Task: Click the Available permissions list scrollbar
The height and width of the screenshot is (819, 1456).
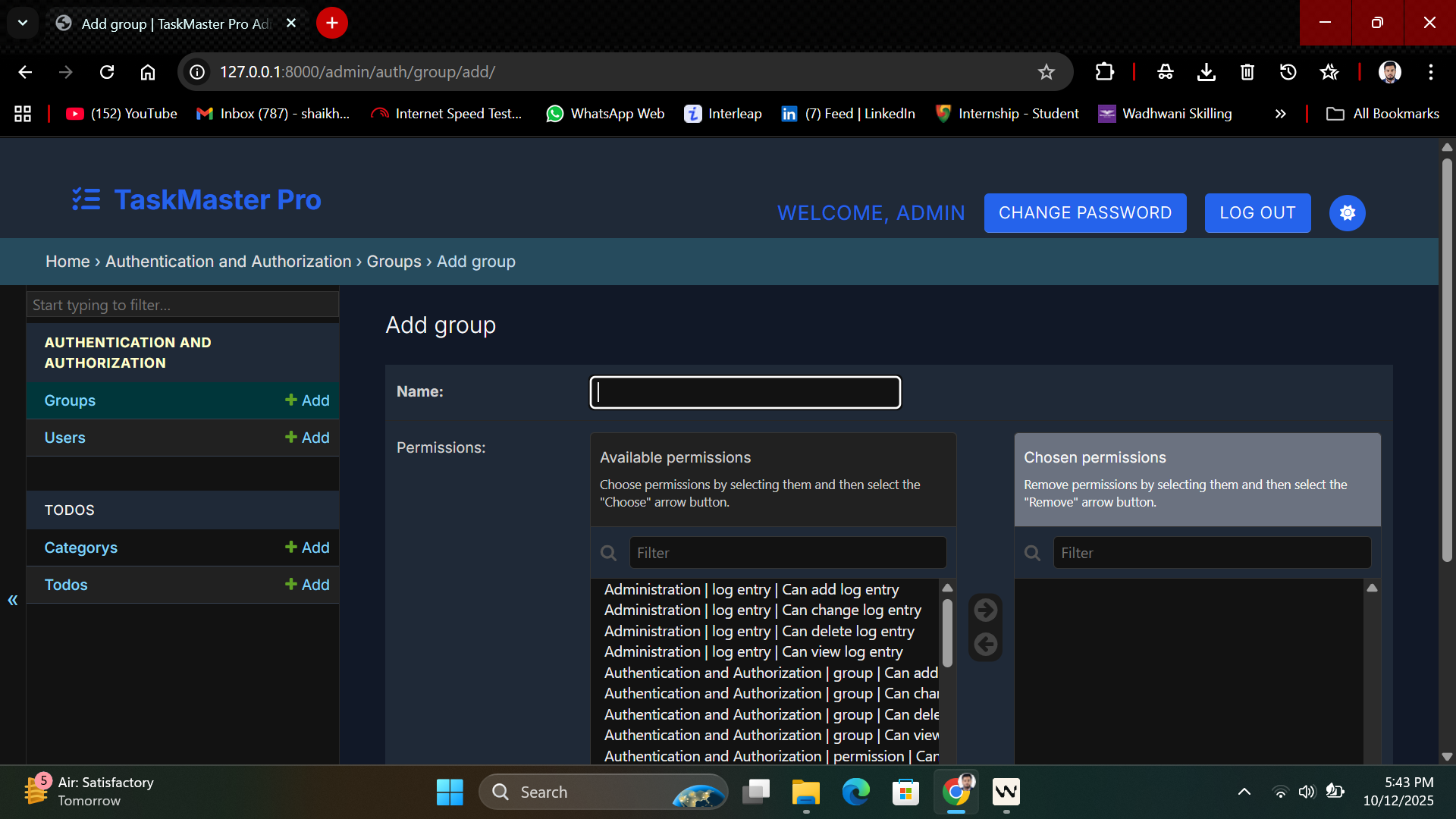Action: point(947,634)
